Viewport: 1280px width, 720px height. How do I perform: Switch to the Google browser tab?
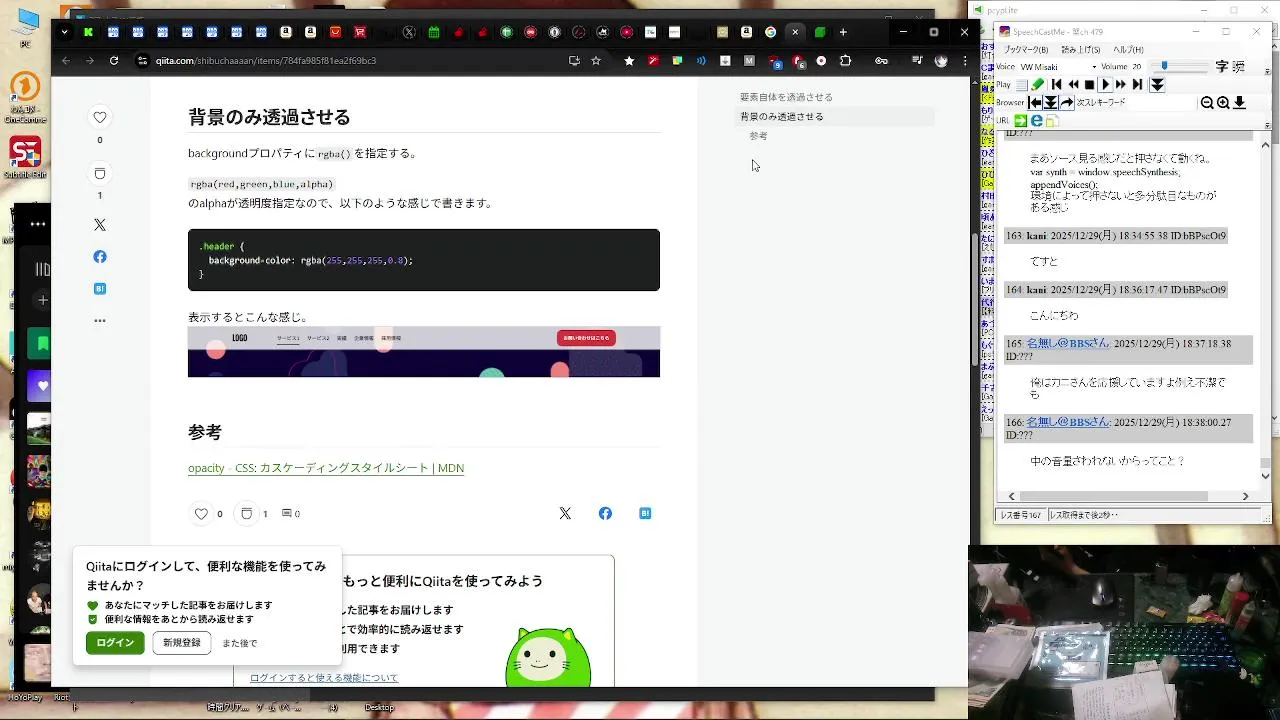pos(771,32)
